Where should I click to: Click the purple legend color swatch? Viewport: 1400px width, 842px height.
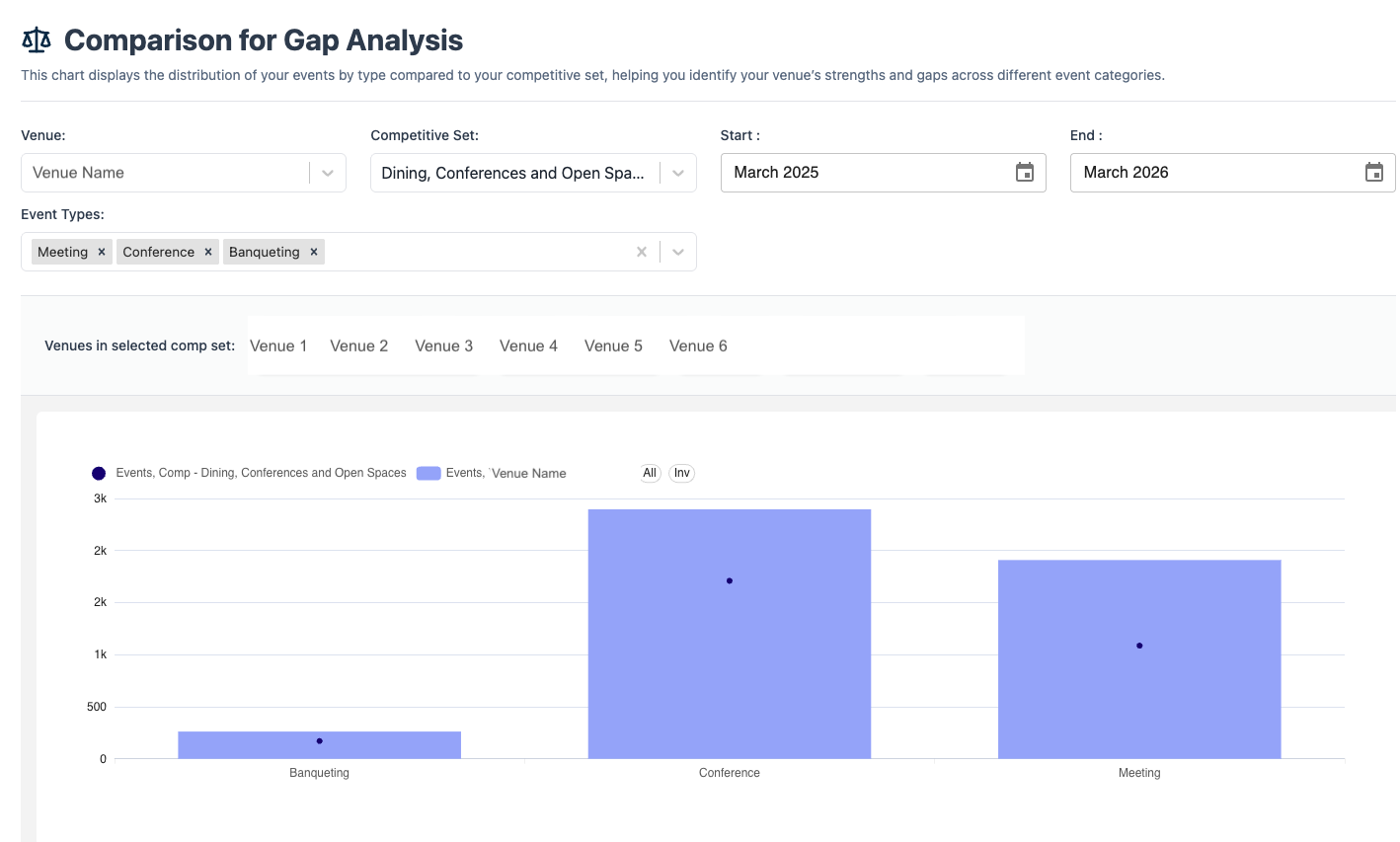pyautogui.click(x=428, y=473)
